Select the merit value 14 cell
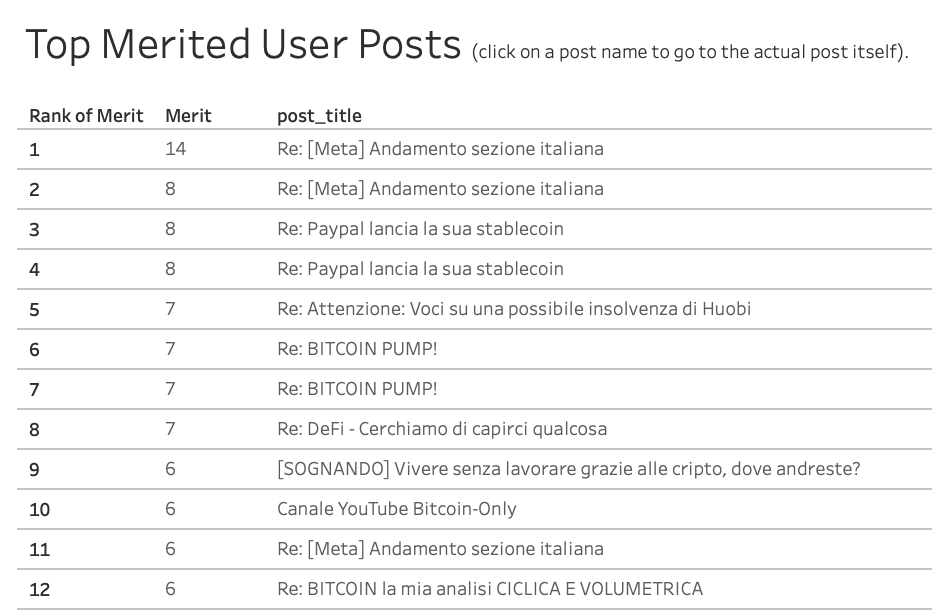This screenshot has width=932, height=612. click(175, 149)
